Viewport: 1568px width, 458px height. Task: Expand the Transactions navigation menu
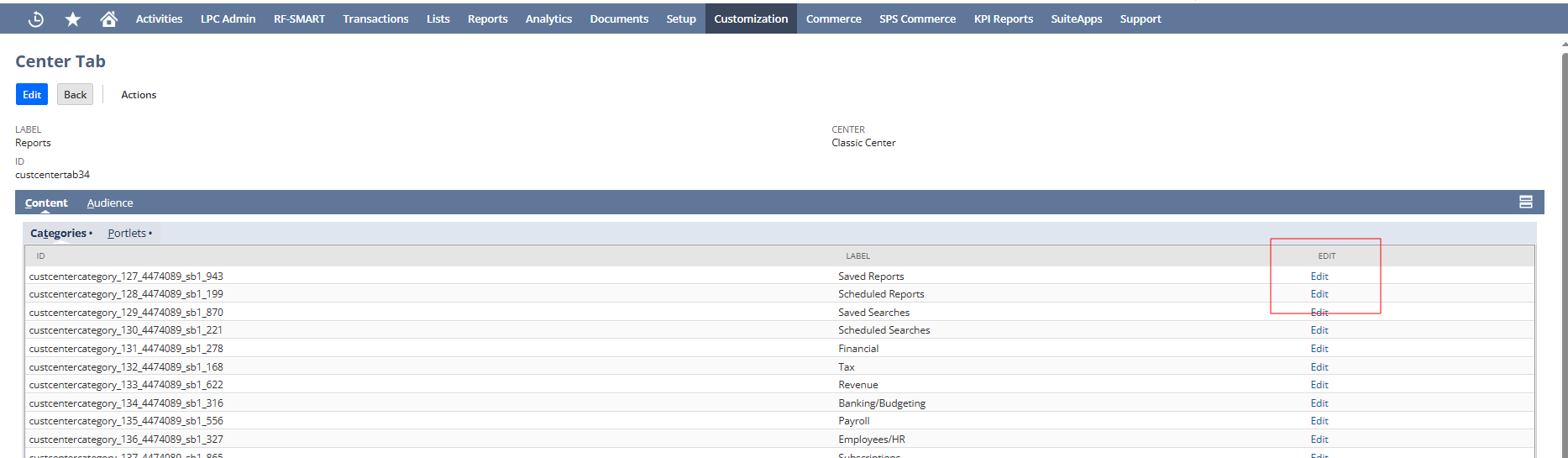click(x=375, y=18)
